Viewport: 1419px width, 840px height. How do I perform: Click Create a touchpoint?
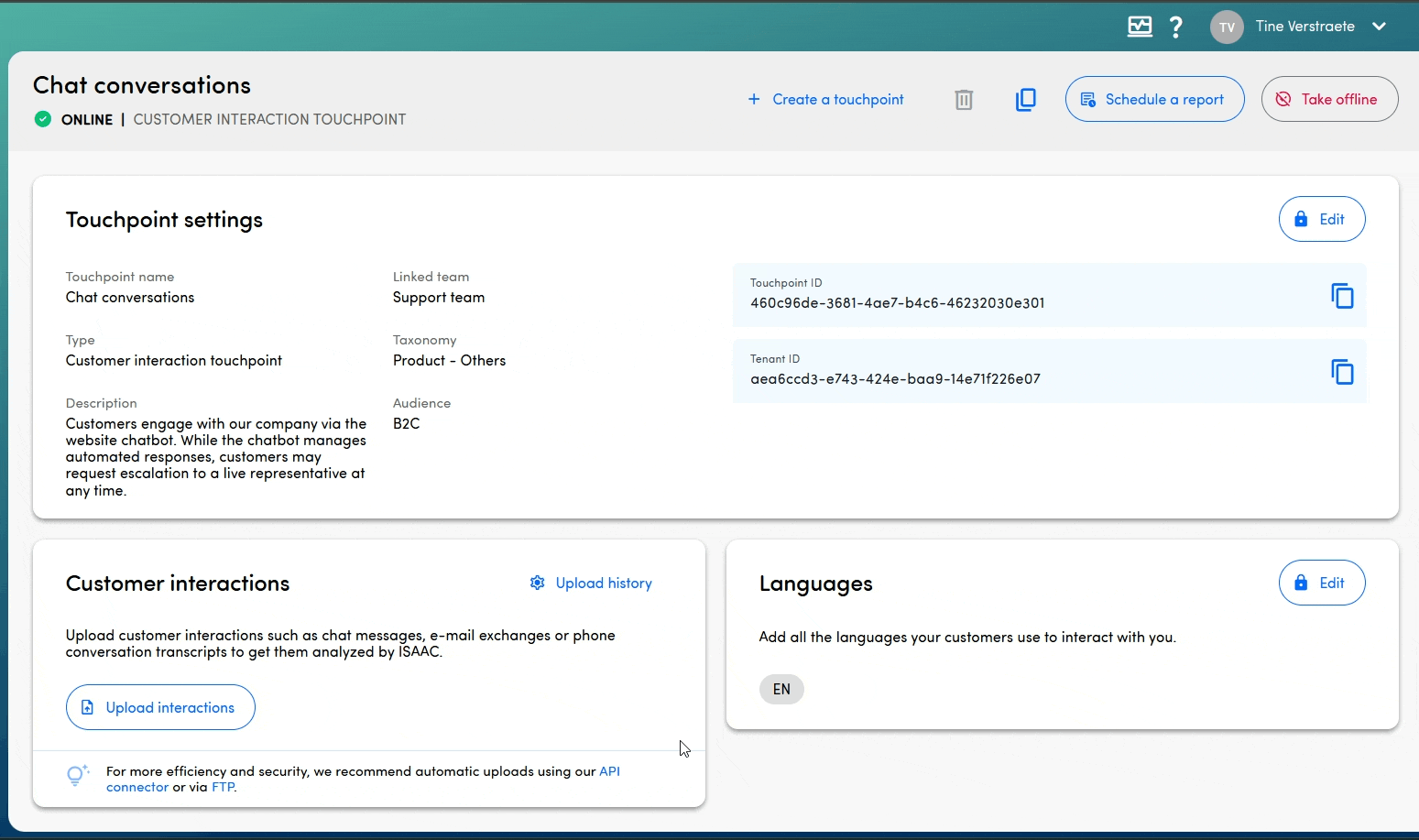pos(825,99)
